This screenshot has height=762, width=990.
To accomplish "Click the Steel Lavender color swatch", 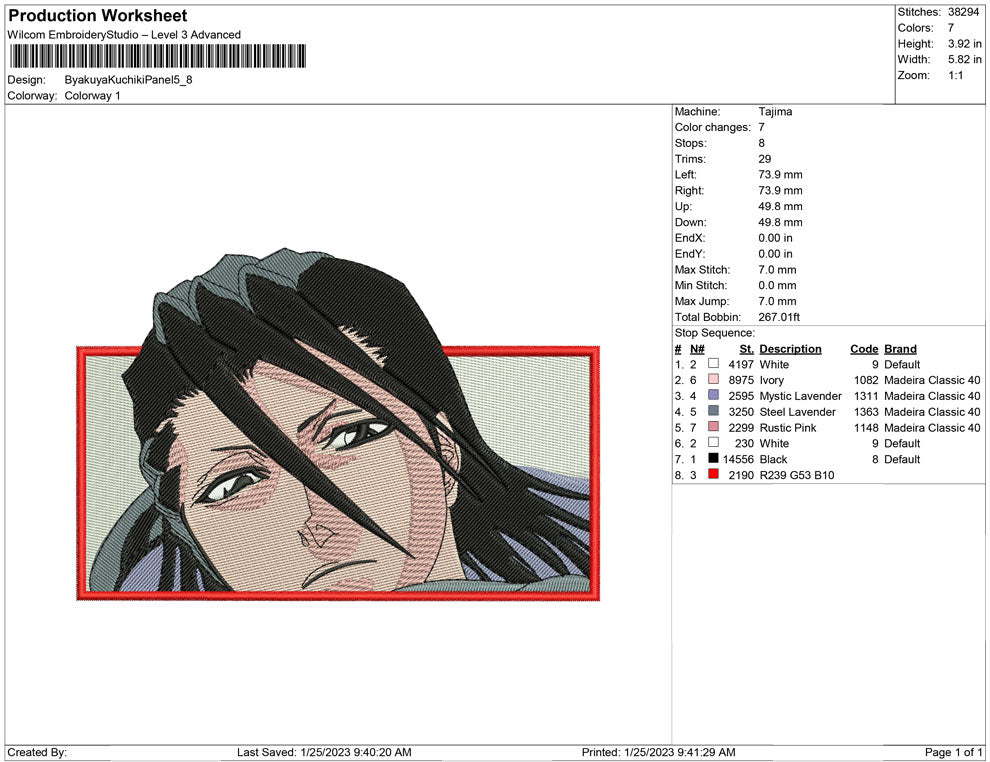I will click(x=713, y=411).
